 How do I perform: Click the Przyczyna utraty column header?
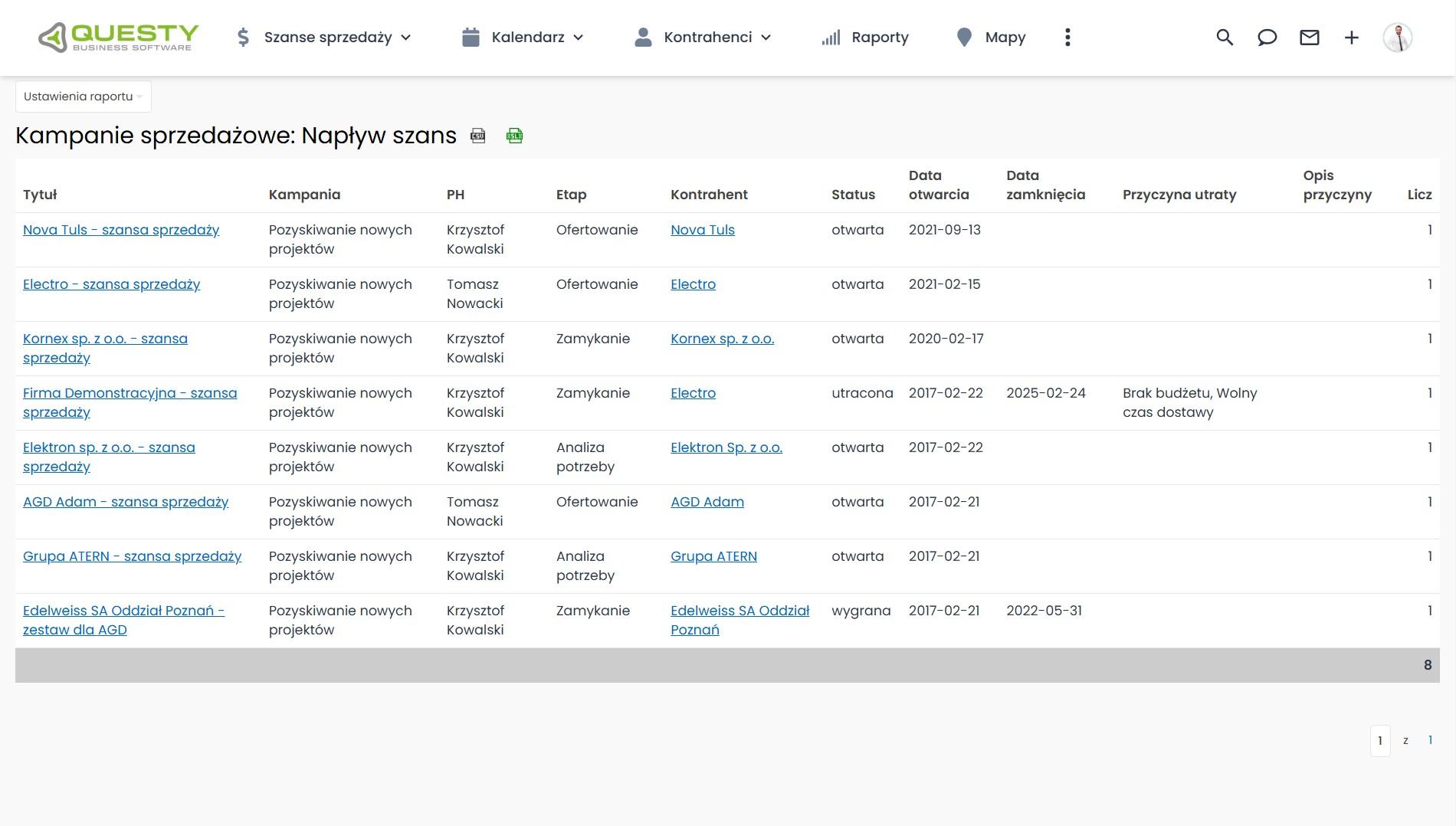pos(1179,195)
